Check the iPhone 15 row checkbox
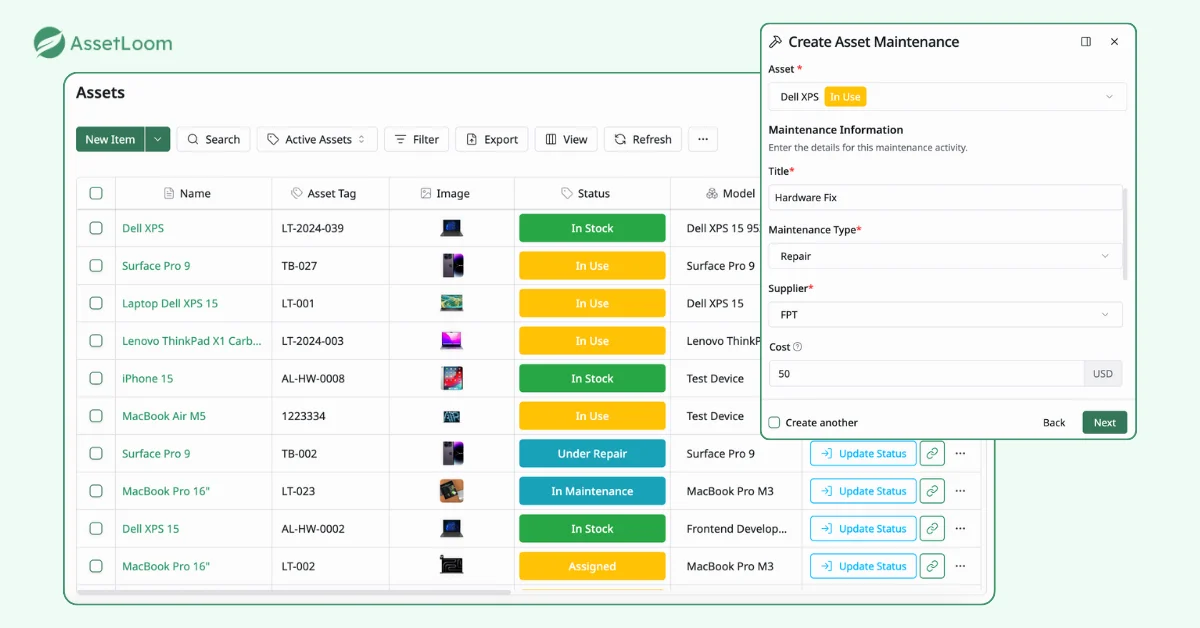Viewport: 1200px width, 628px height. click(96, 378)
